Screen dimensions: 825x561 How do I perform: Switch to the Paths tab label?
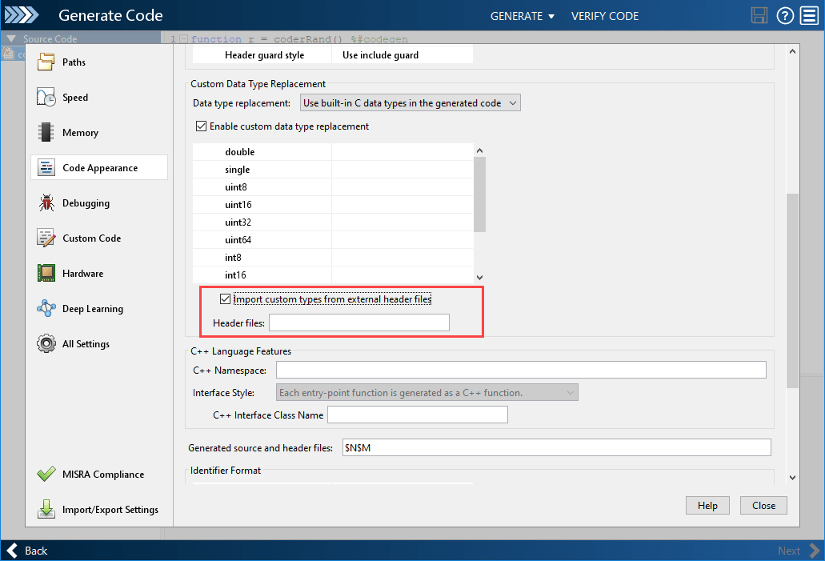[74, 62]
